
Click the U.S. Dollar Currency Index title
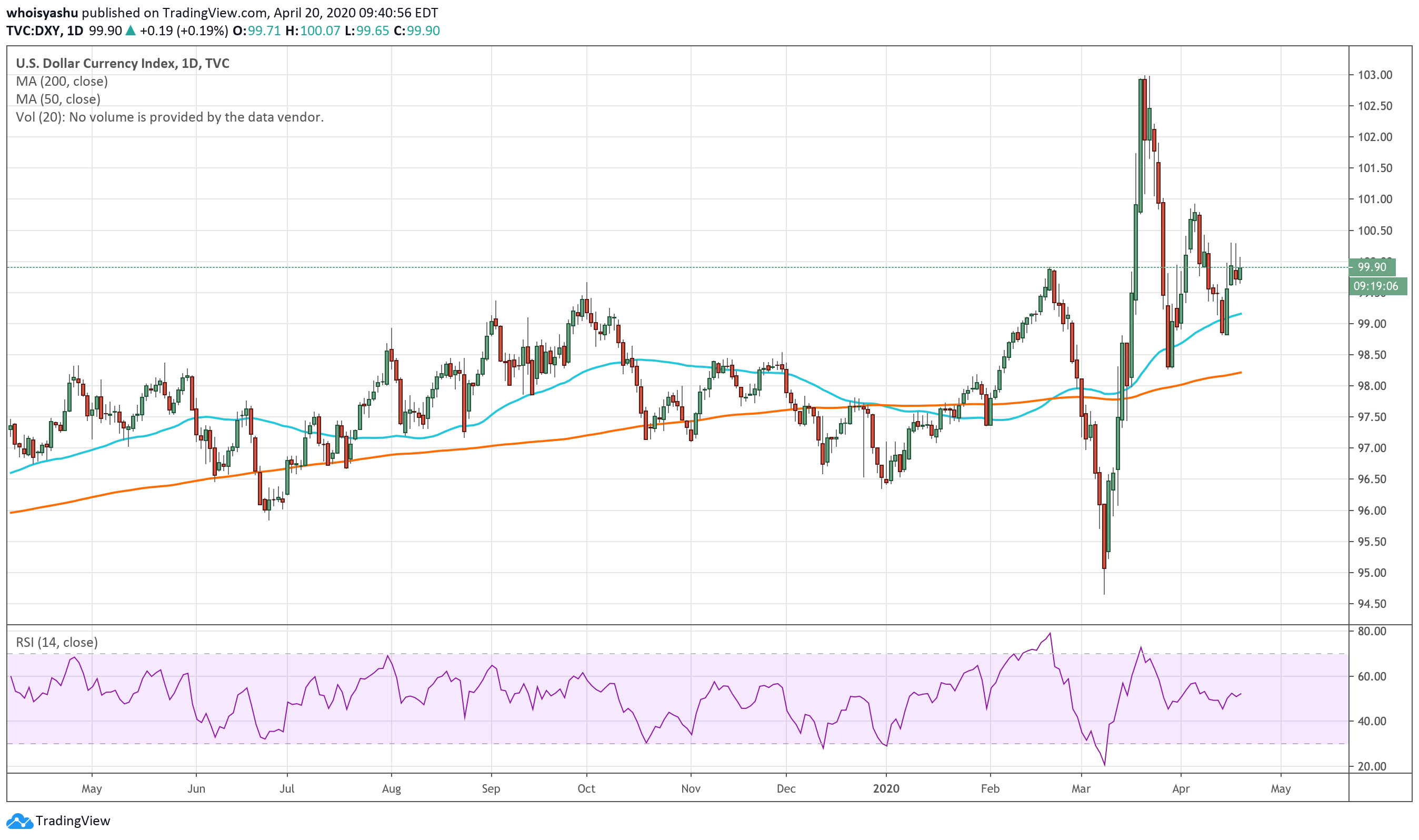[x=122, y=63]
